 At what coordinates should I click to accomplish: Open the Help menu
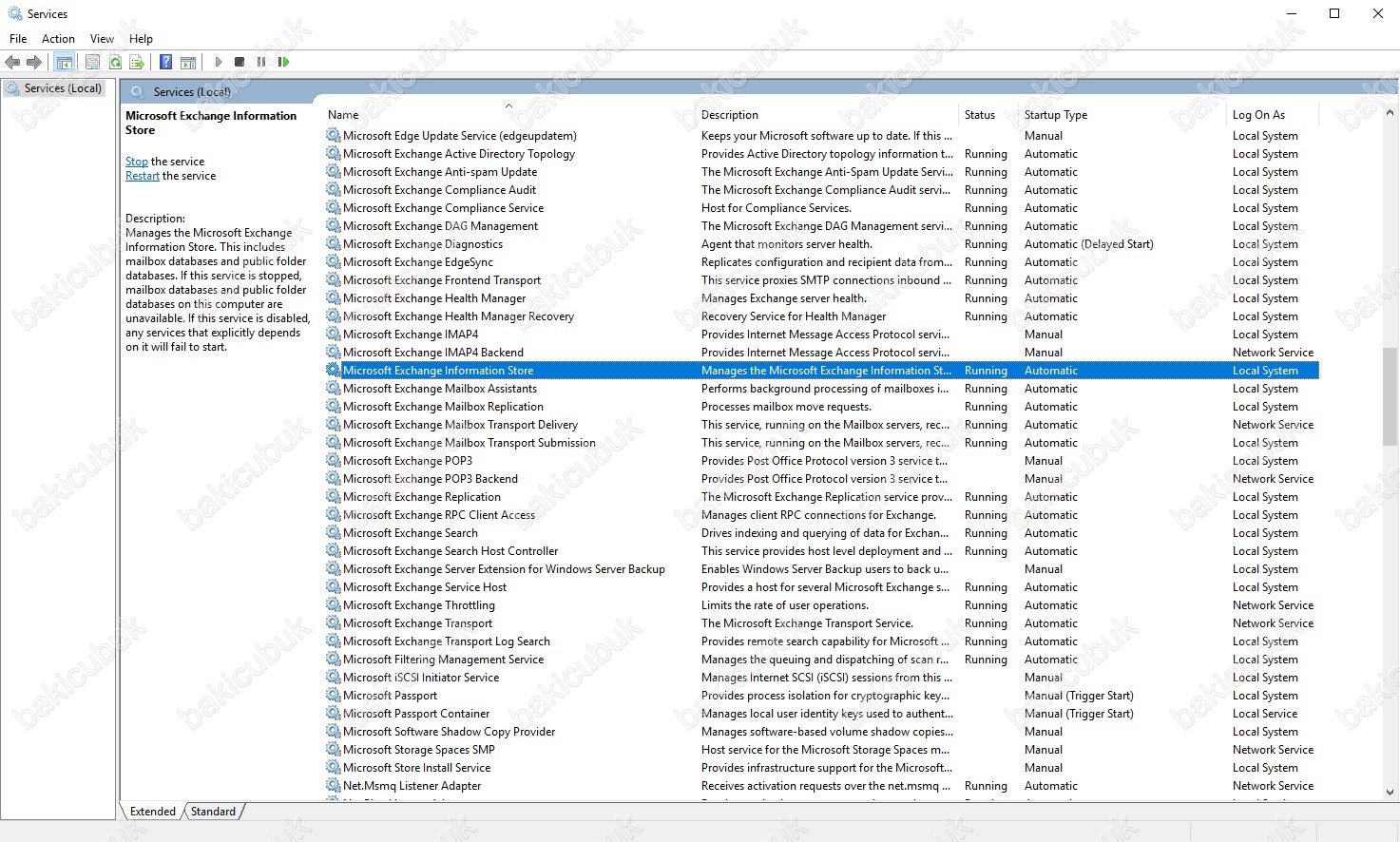[x=141, y=39]
